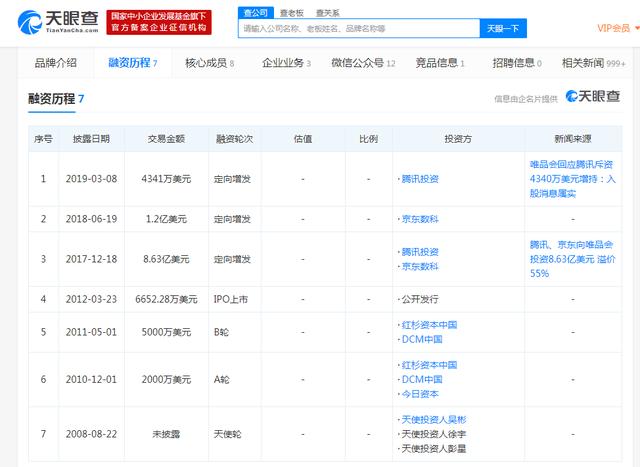
Task: Open the 天使投资人吴彬 link
Action: pyautogui.click(x=433, y=419)
